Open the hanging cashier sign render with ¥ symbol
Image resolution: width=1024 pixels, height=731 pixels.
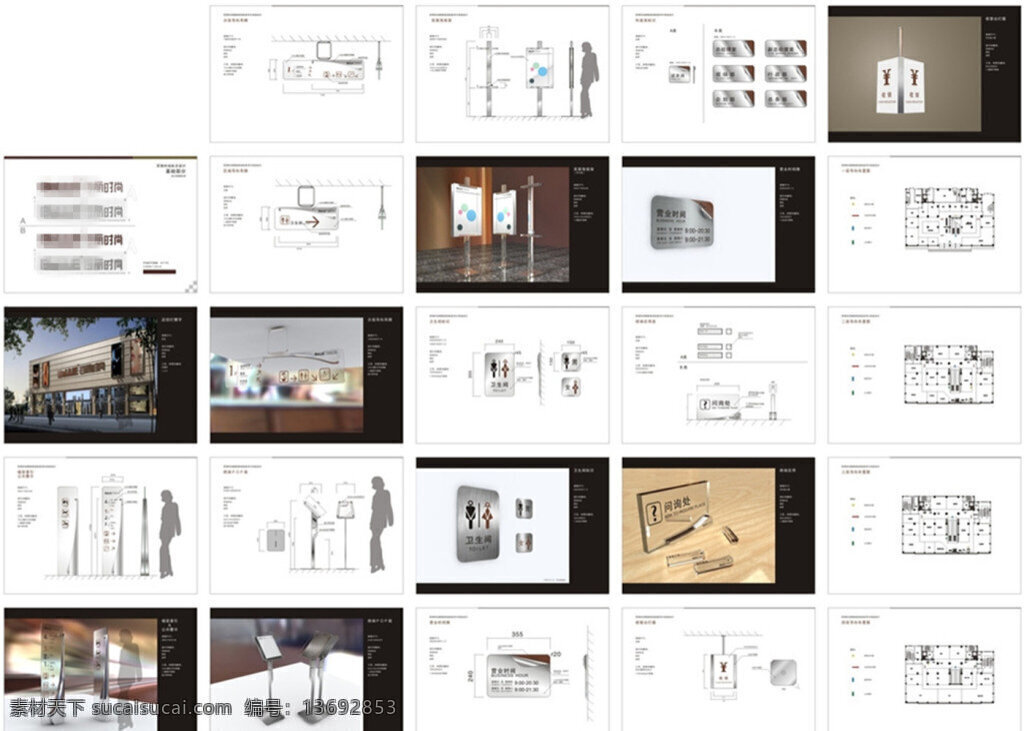[924, 74]
